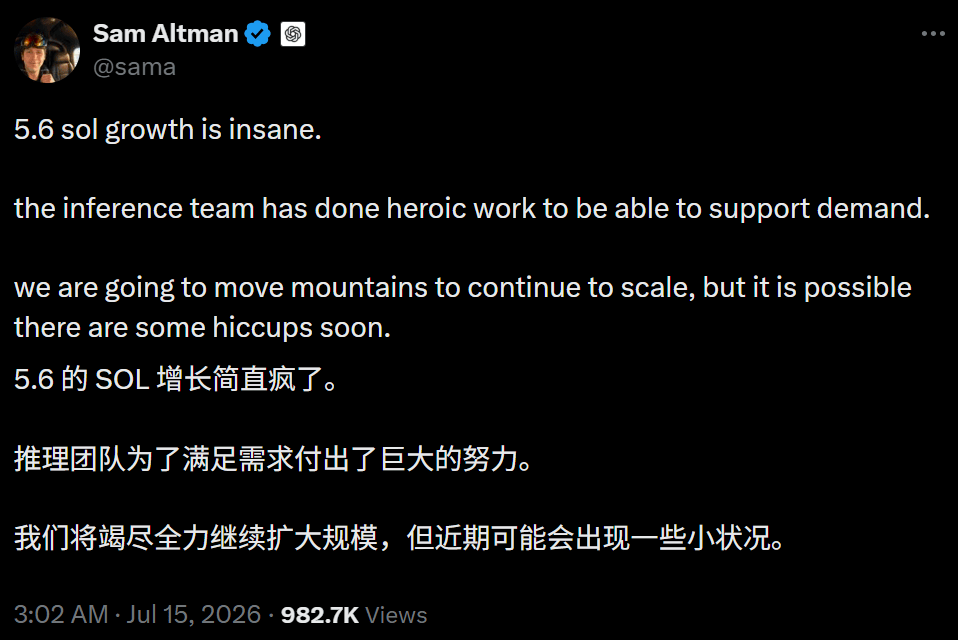This screenshot has height=640, width=958.
Task: Open the Sam Altman display name link
Action: point(165,34)
